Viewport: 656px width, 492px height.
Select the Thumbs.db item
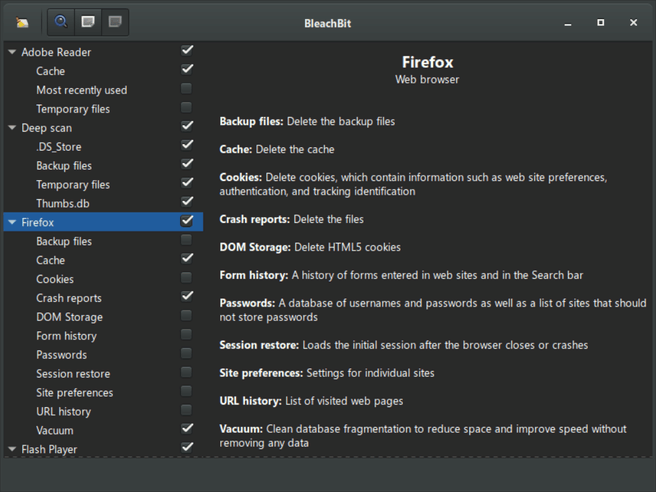(x=103, y=203)
